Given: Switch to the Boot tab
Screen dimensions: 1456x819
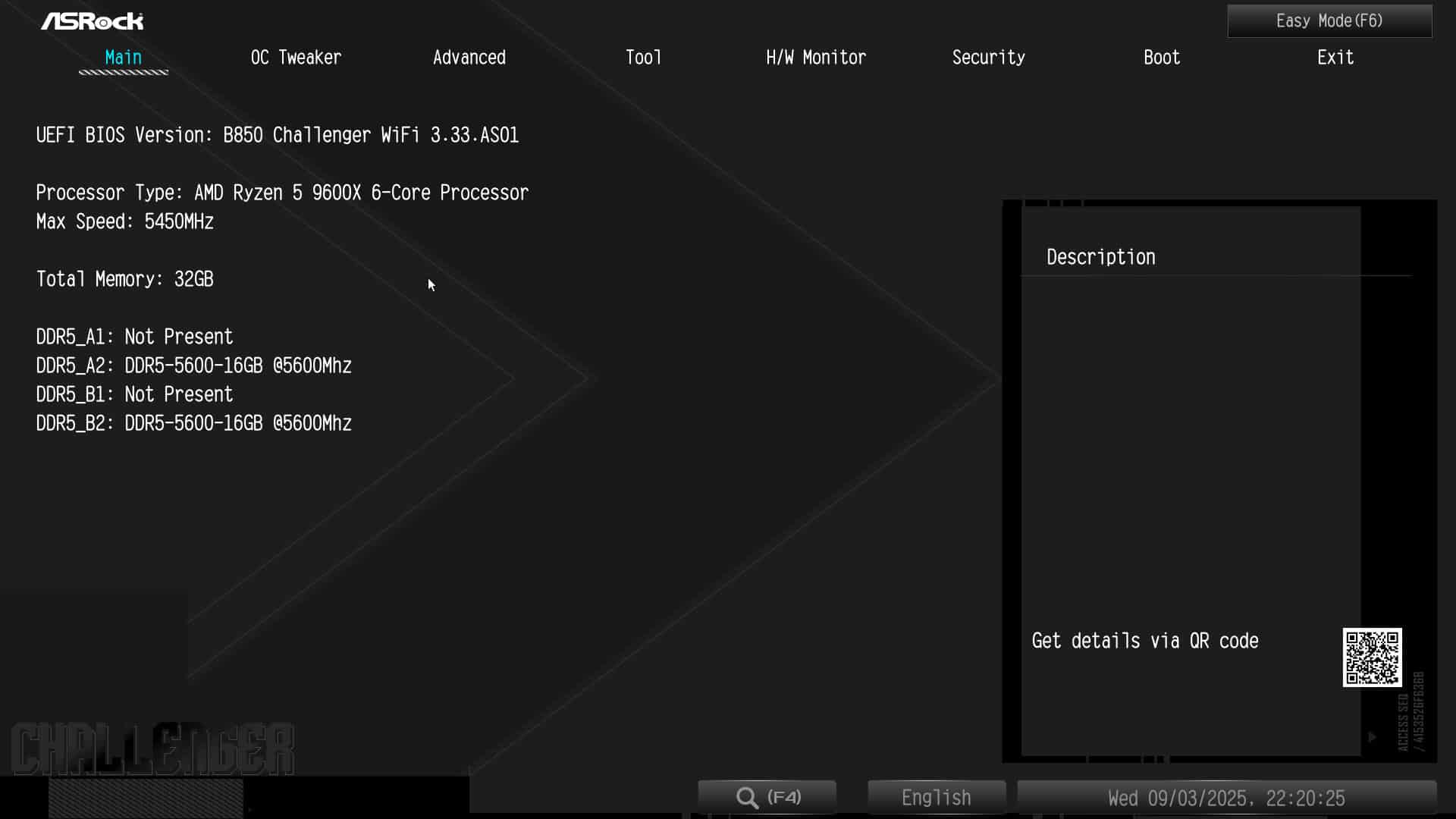Looking at the screenshot, I should pos(1162,58).
